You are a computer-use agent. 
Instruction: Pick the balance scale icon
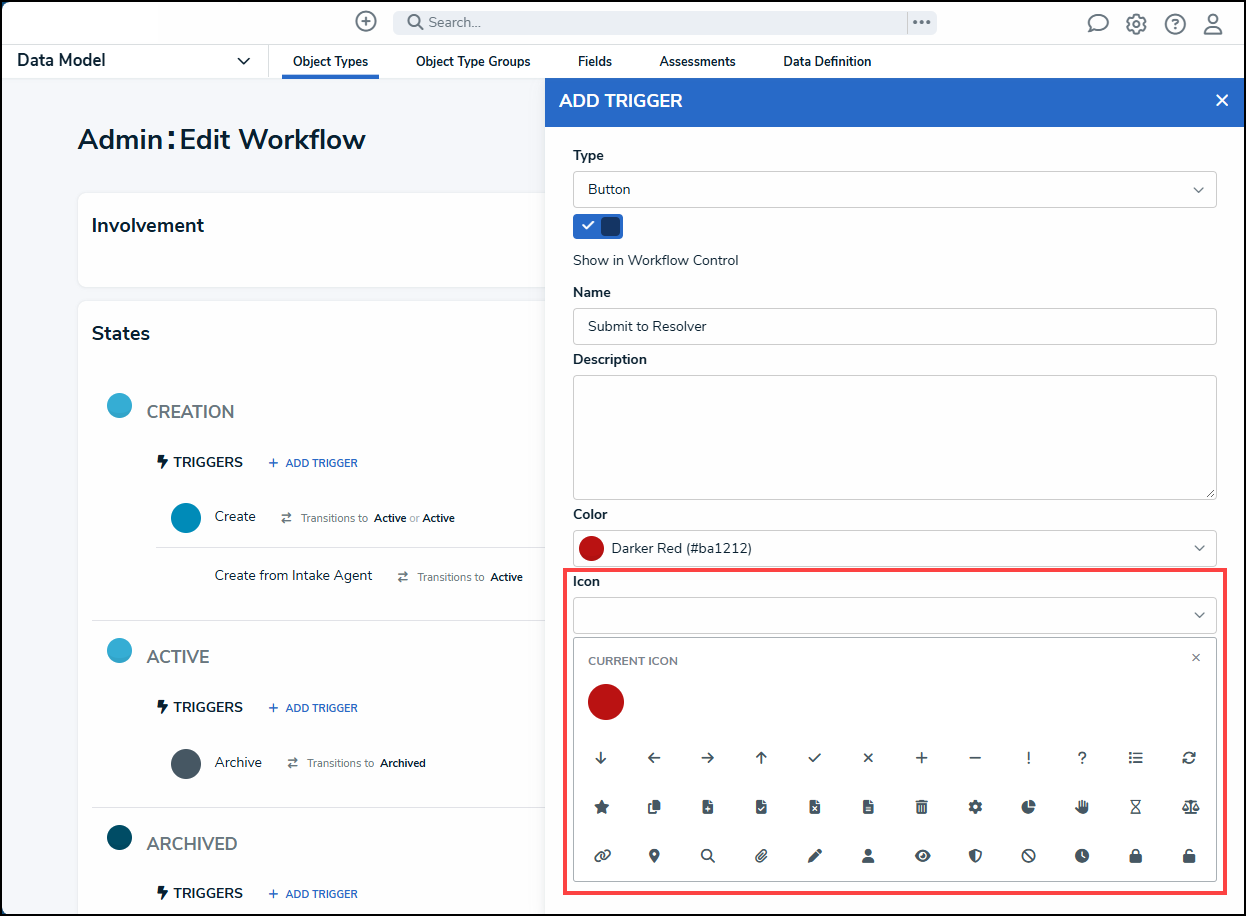1189,807
